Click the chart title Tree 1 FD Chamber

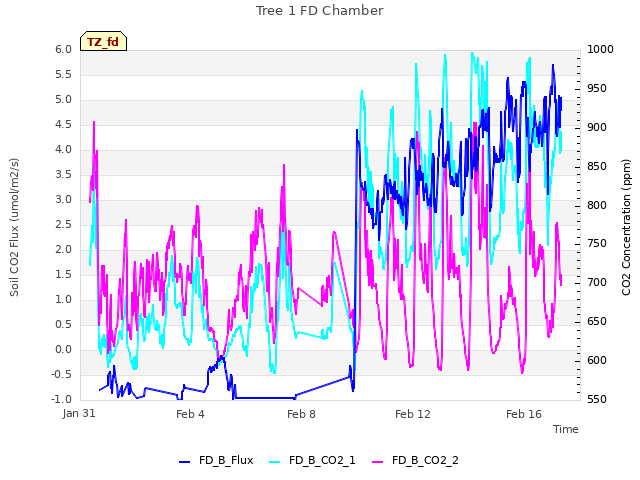pyautogui.click(x=320, y=11)
